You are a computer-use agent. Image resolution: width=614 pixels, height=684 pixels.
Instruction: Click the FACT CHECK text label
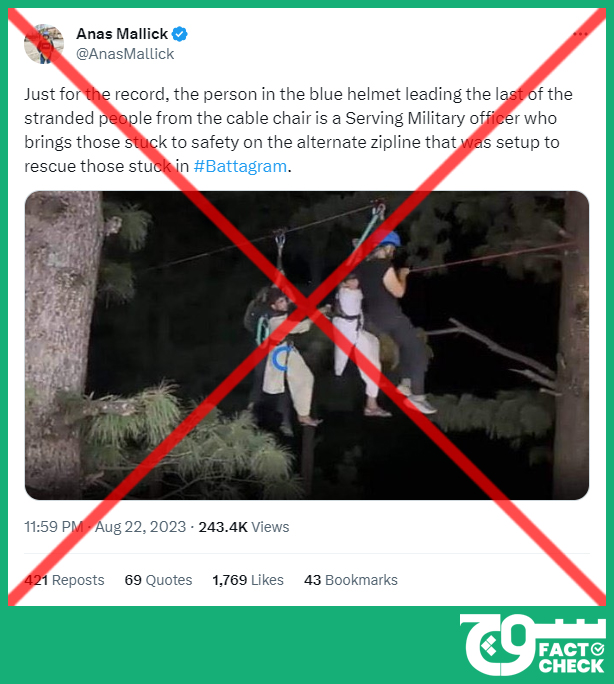pyautogui.click(x=571, y=658)
